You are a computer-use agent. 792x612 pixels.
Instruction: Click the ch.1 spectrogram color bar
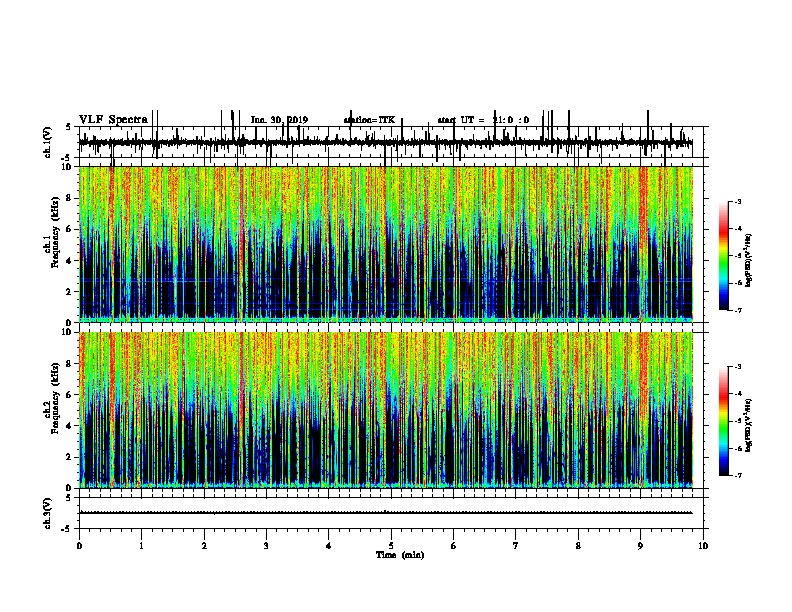coord(724,256)
